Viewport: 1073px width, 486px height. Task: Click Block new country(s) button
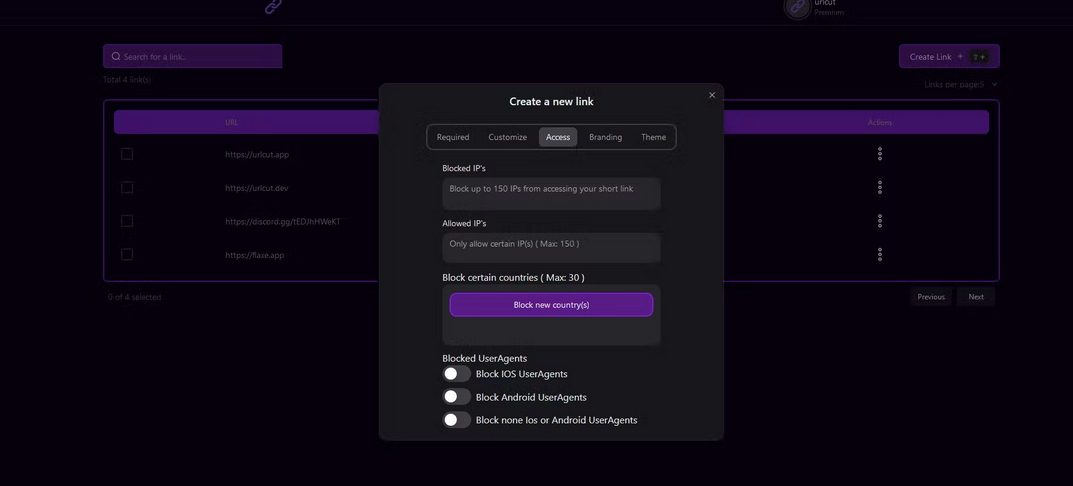[552, 305]
